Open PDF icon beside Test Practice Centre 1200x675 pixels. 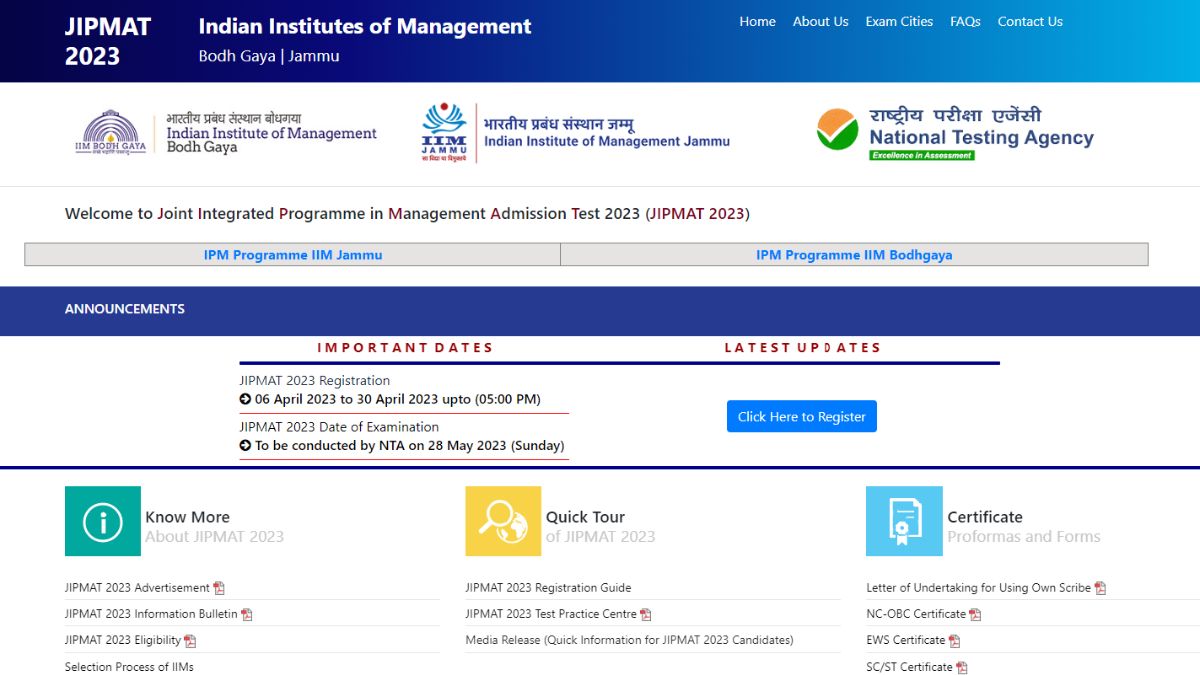pos(646,615)
